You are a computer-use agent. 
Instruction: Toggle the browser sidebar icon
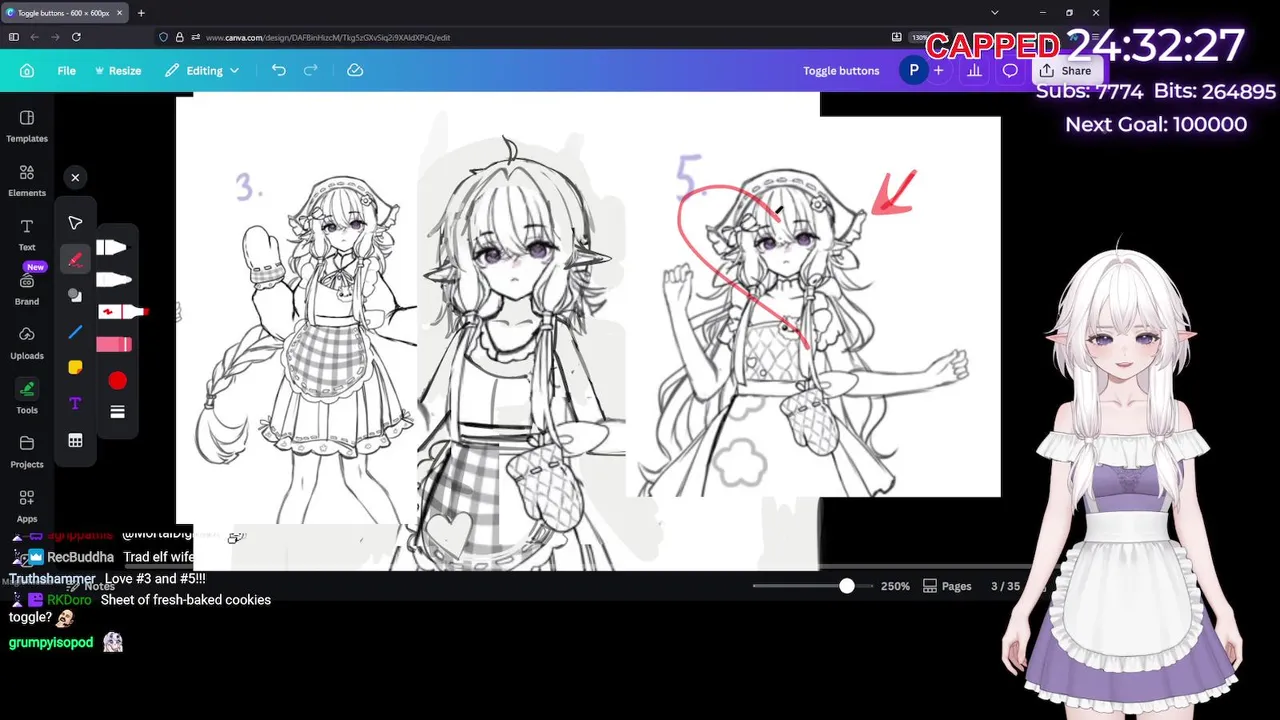[13, 37]
